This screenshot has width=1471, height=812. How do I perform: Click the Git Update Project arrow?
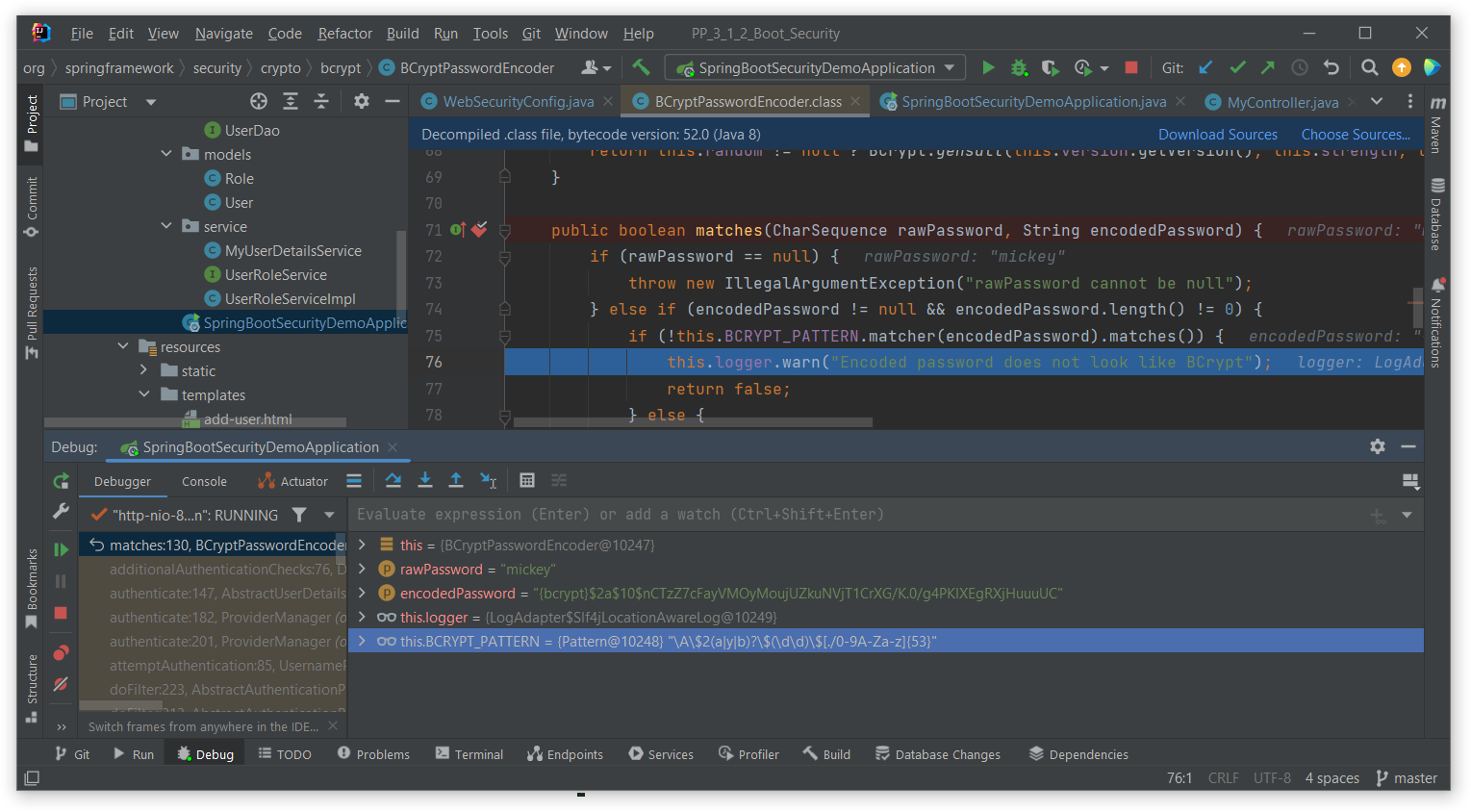coord(1205,67)
